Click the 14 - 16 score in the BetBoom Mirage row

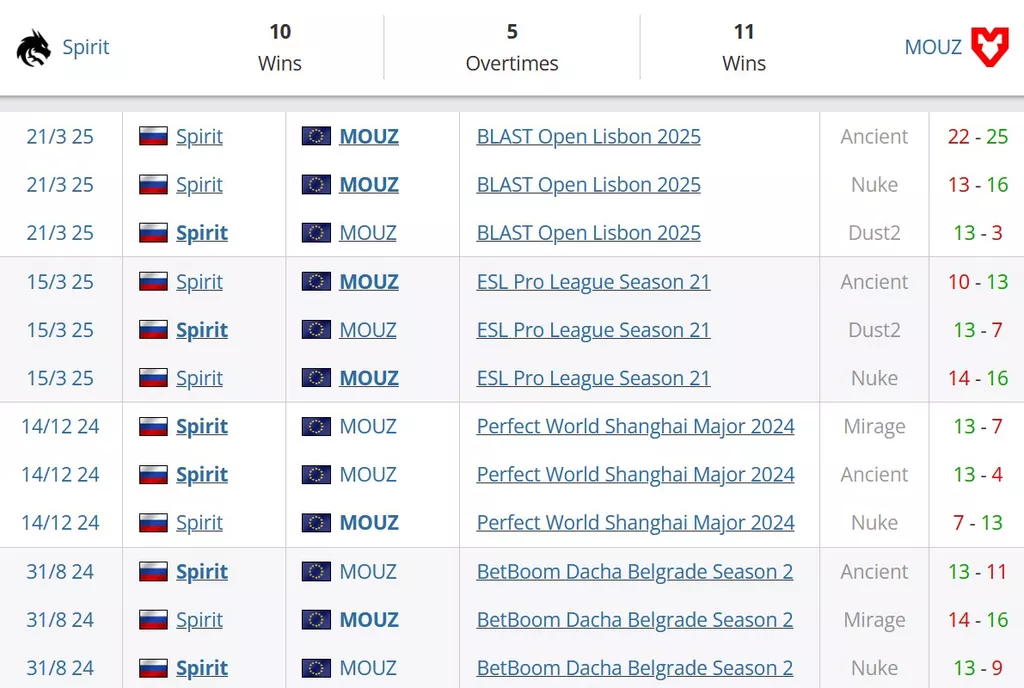[x=978, y=620]
